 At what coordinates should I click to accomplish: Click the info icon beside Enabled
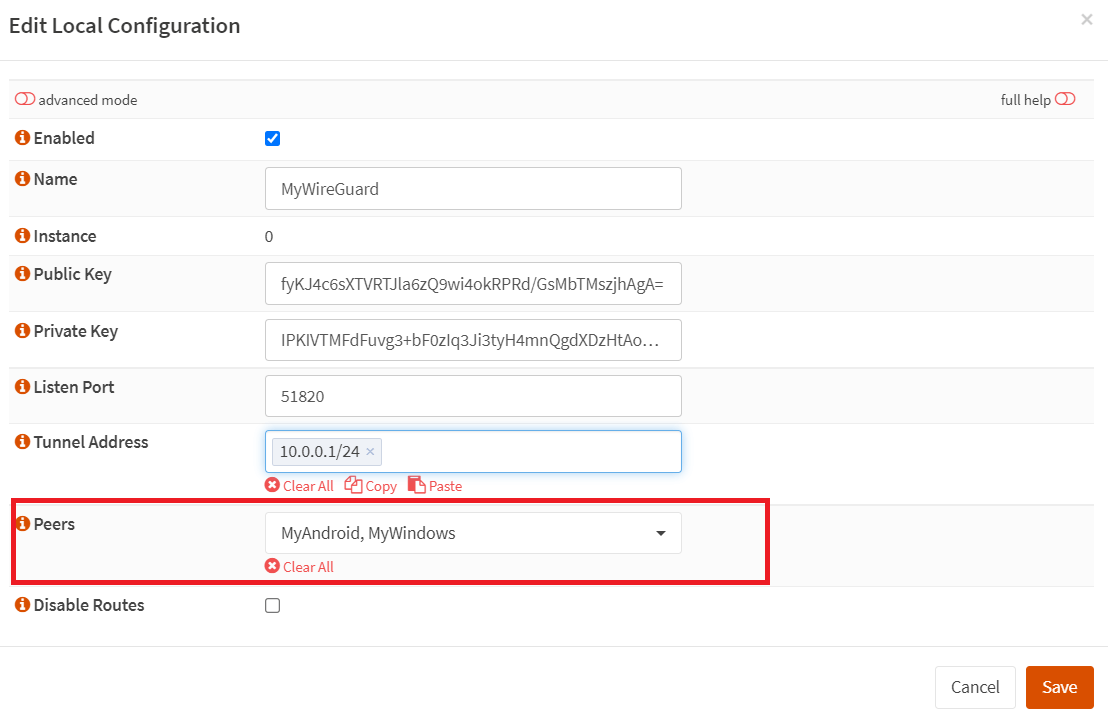[x=23, y=138]
